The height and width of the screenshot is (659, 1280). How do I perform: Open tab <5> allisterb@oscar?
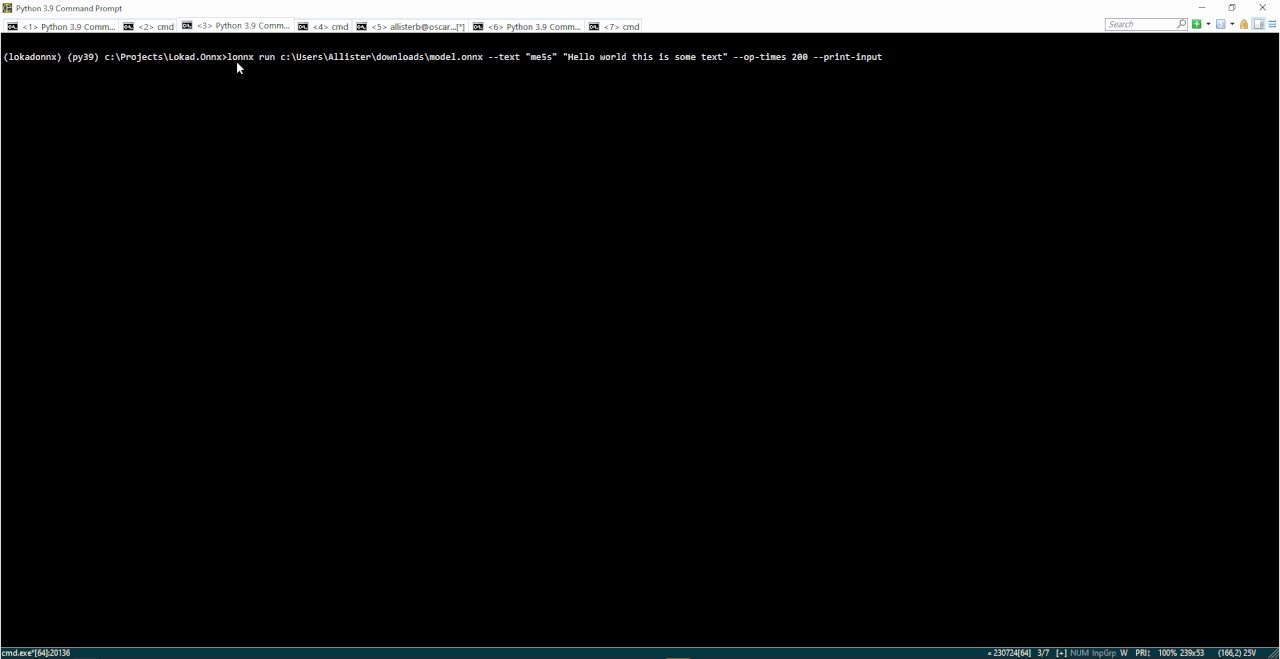tap(411, 26)
